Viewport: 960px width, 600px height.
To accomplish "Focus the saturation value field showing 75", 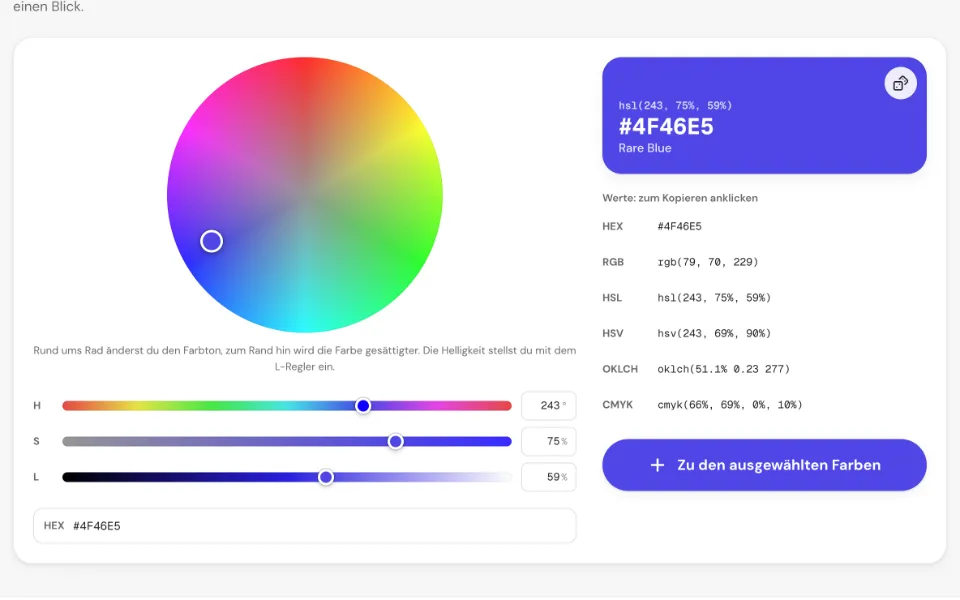I will [549, 441].
